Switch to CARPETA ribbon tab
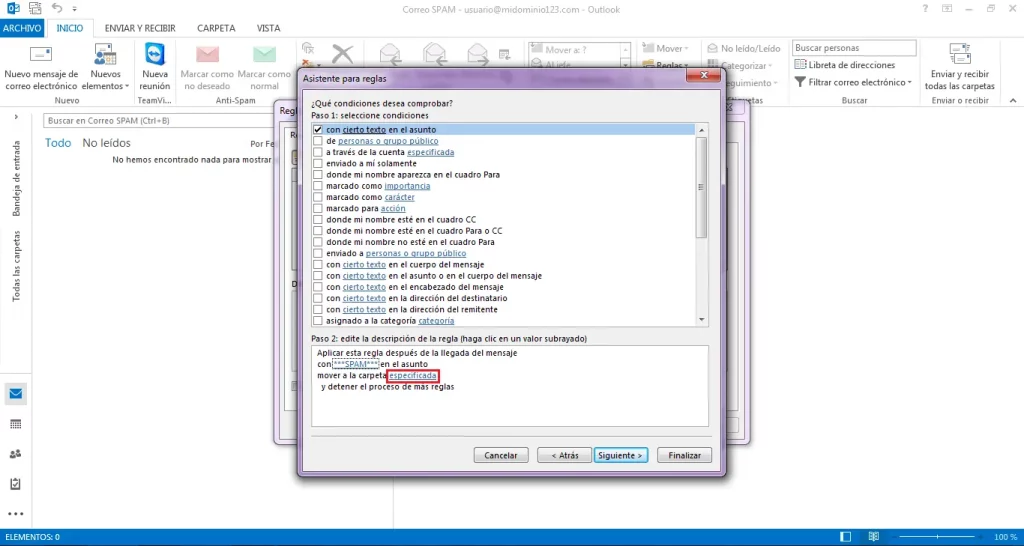The height and width of the screenshot is (546, 1024). [x=216, y=28]
